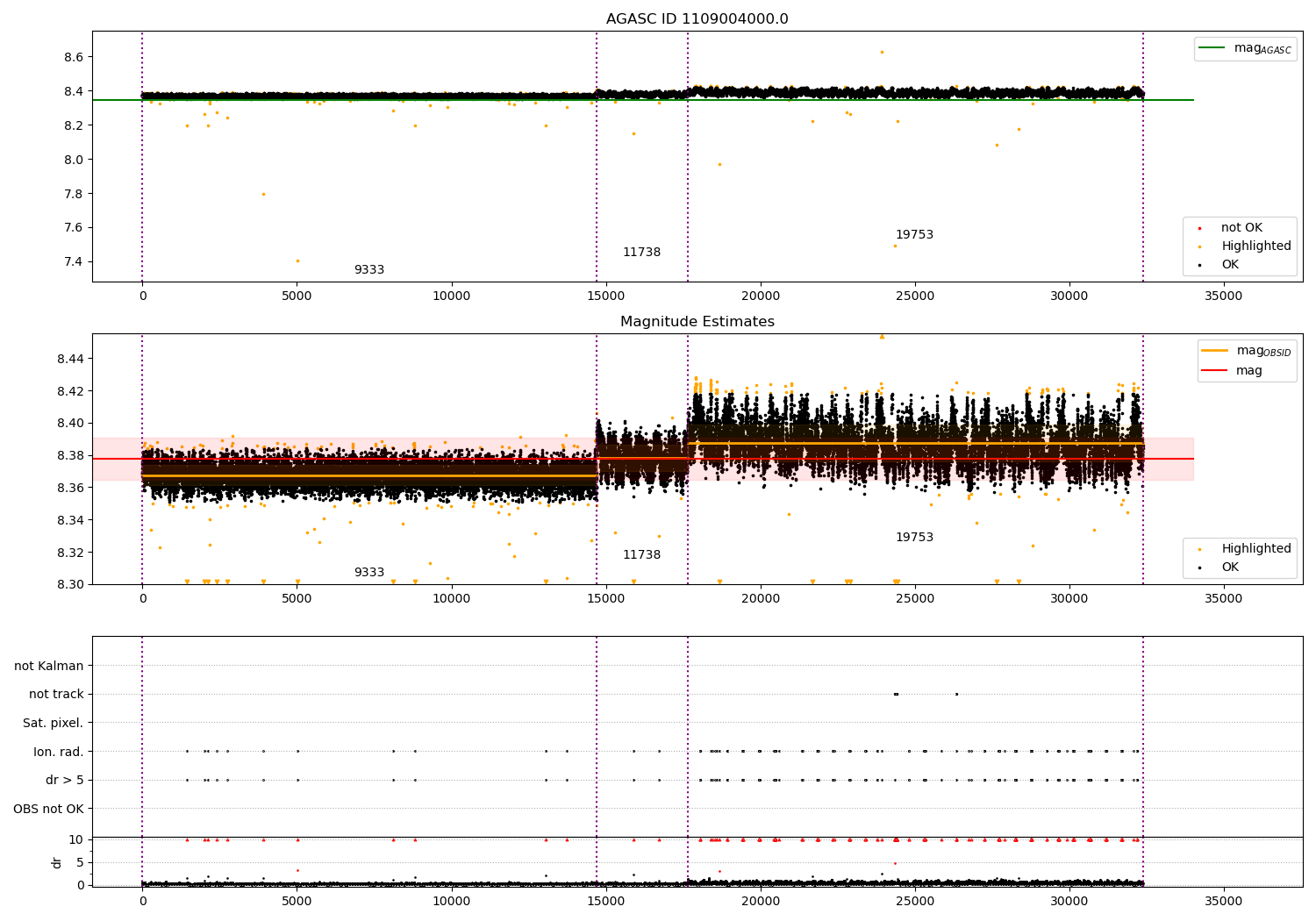This screenshot has height=921, width=1316.
Task: Click the 10000 x-axis tick under middle plot
Action: pyautogui.click(x=451, y=599)
